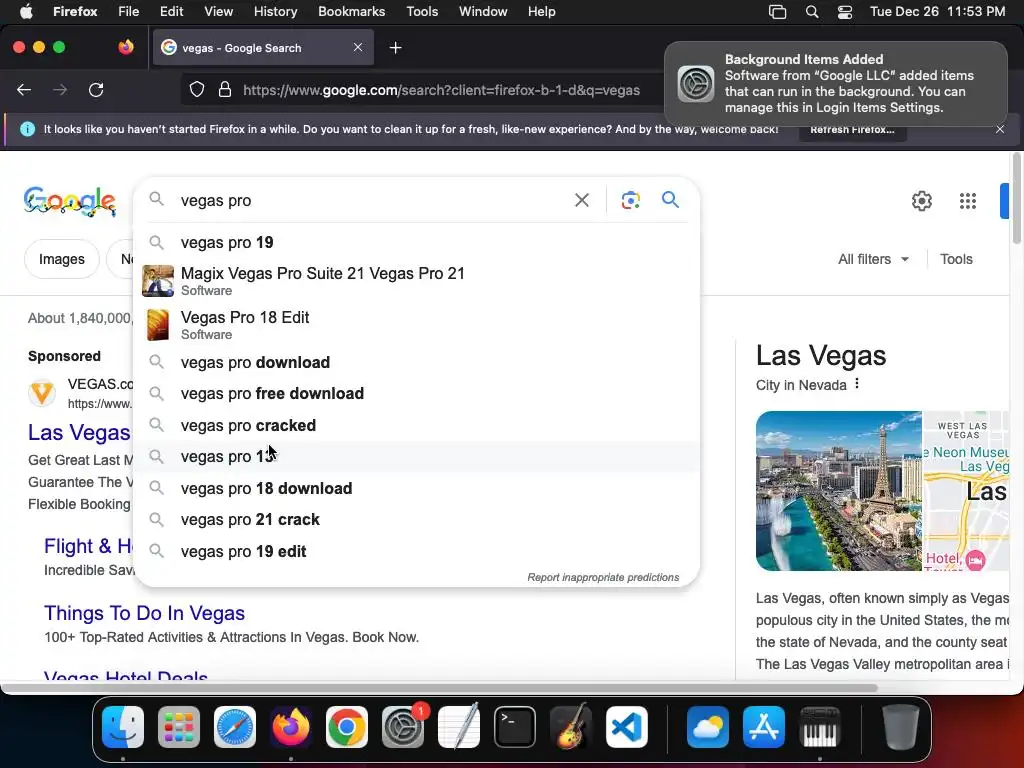
Task: Open Google Chrome from the Dock
Action: tap(347, 727)
